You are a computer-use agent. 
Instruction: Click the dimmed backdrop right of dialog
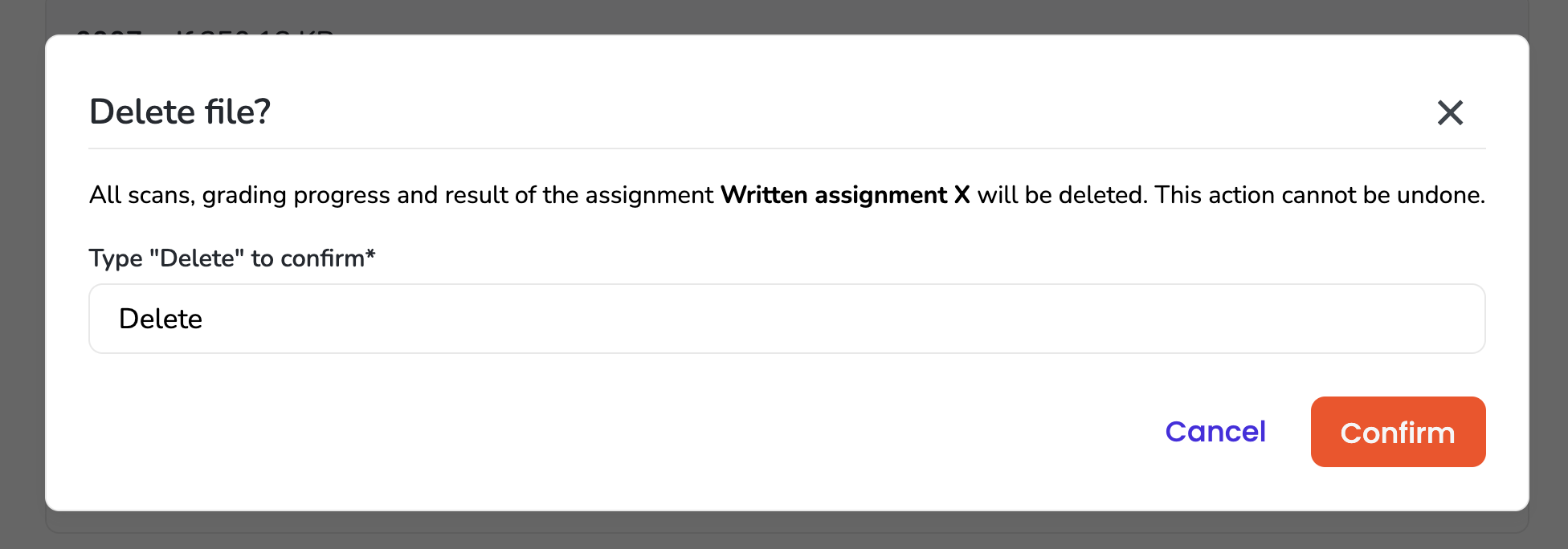(1548, 273)
